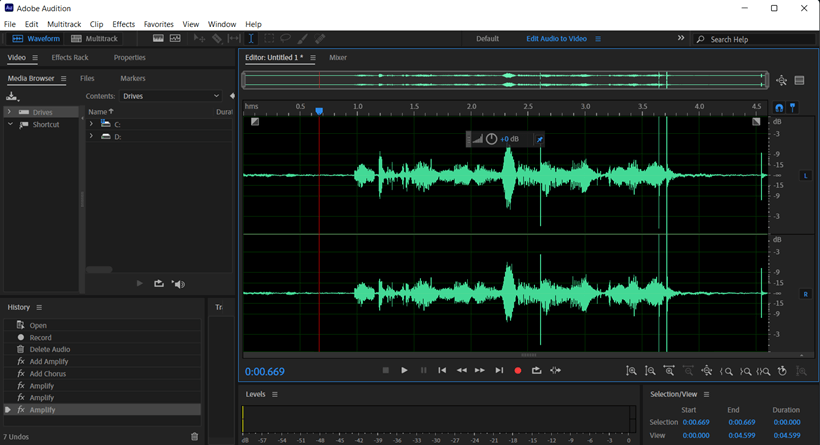Open the Mixer tab

tap(338, 58)
